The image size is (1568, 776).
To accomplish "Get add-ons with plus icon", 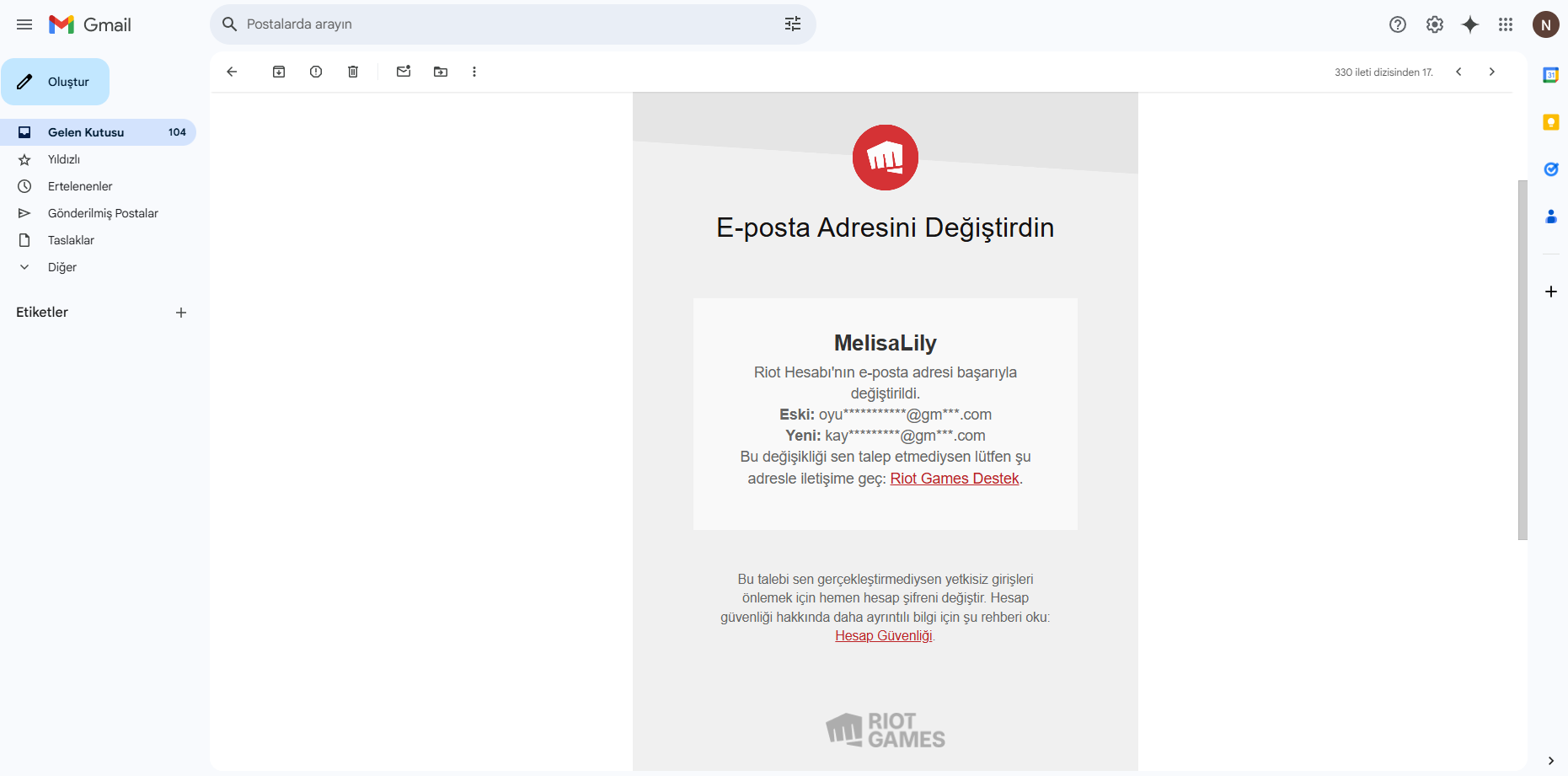I will 1551,292.
